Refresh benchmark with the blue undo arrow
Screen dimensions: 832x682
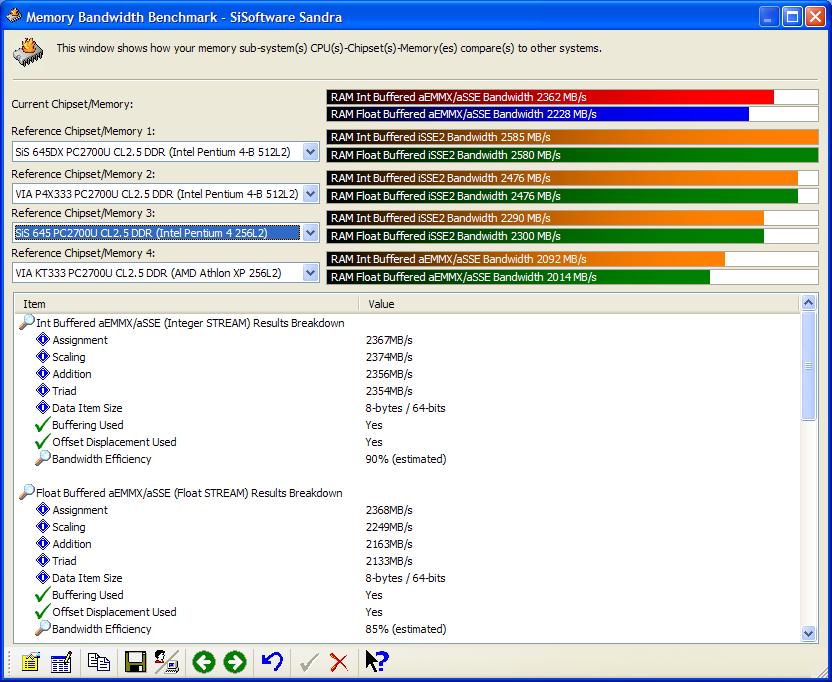(x=273, y=661)
